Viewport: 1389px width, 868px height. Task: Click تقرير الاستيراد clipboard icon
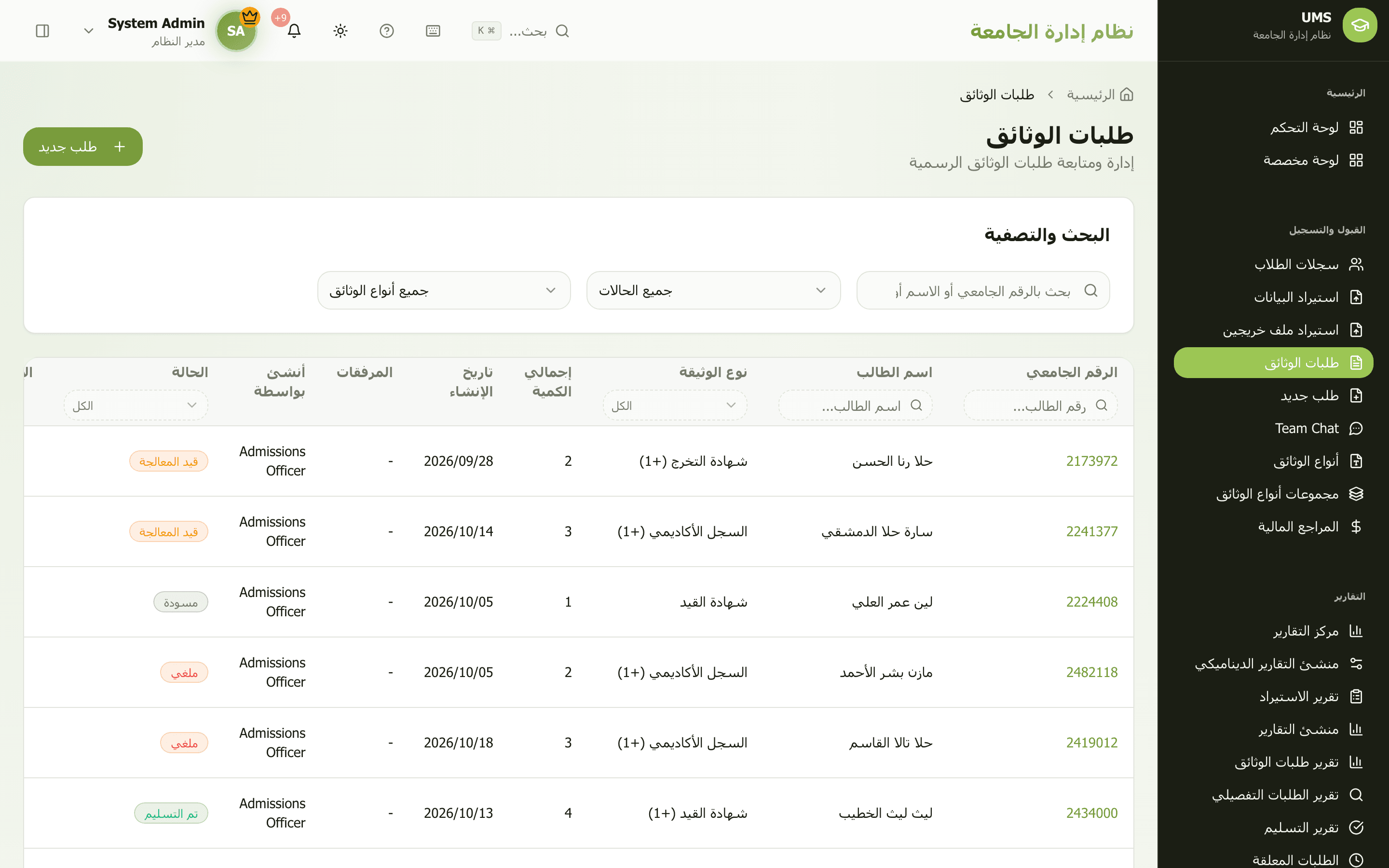[1356, 696]
